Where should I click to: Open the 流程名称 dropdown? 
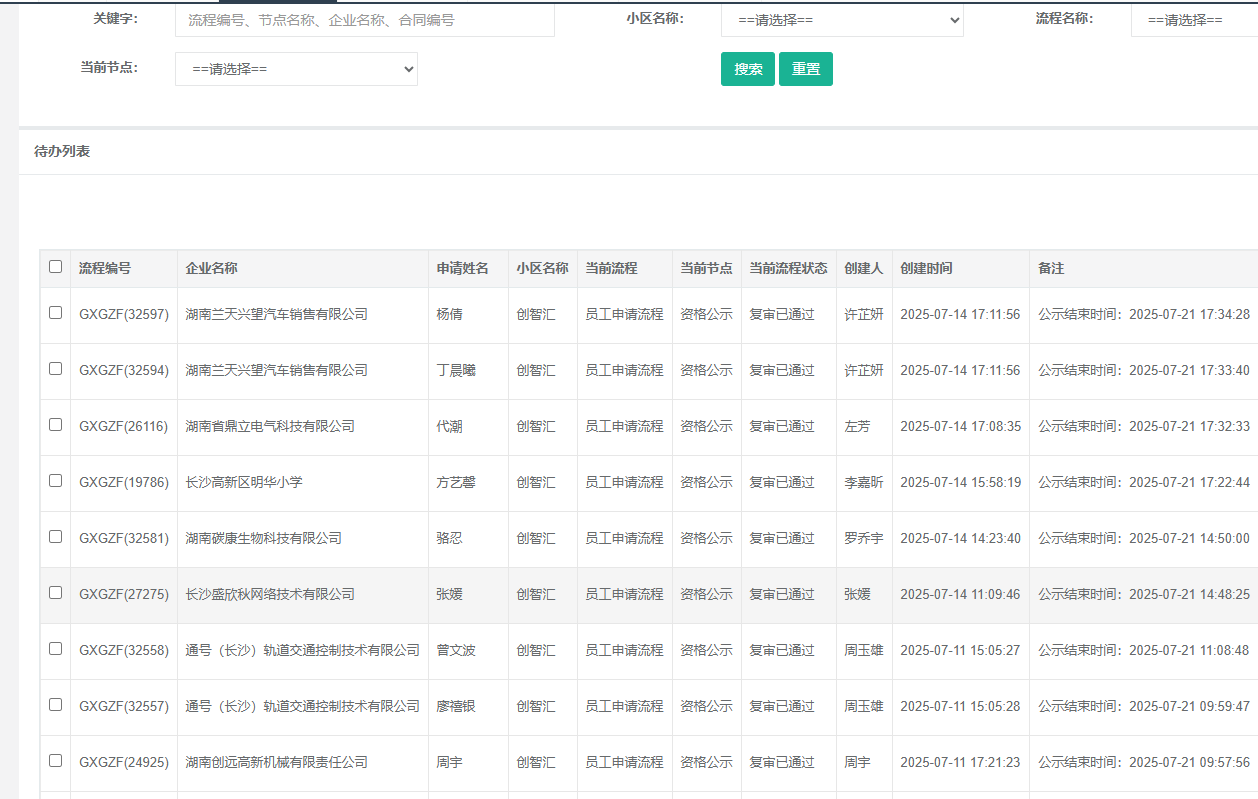point(1193,20)
